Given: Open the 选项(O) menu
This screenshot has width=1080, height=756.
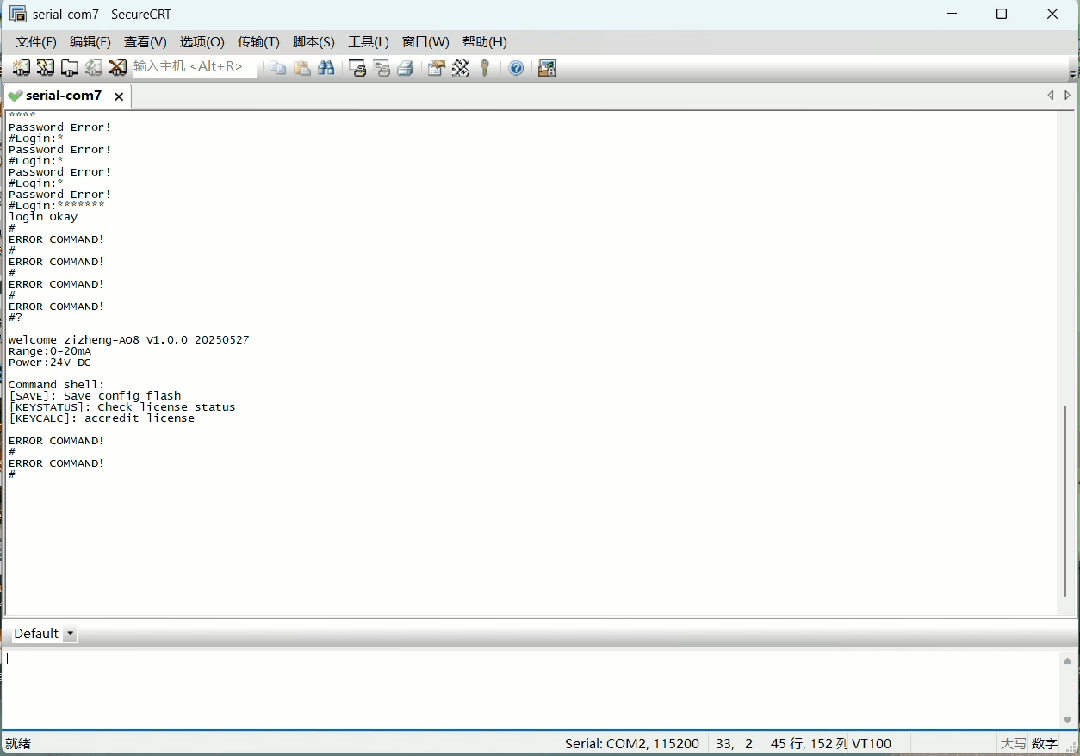Looking at the screenshot, I should [200, 42].
